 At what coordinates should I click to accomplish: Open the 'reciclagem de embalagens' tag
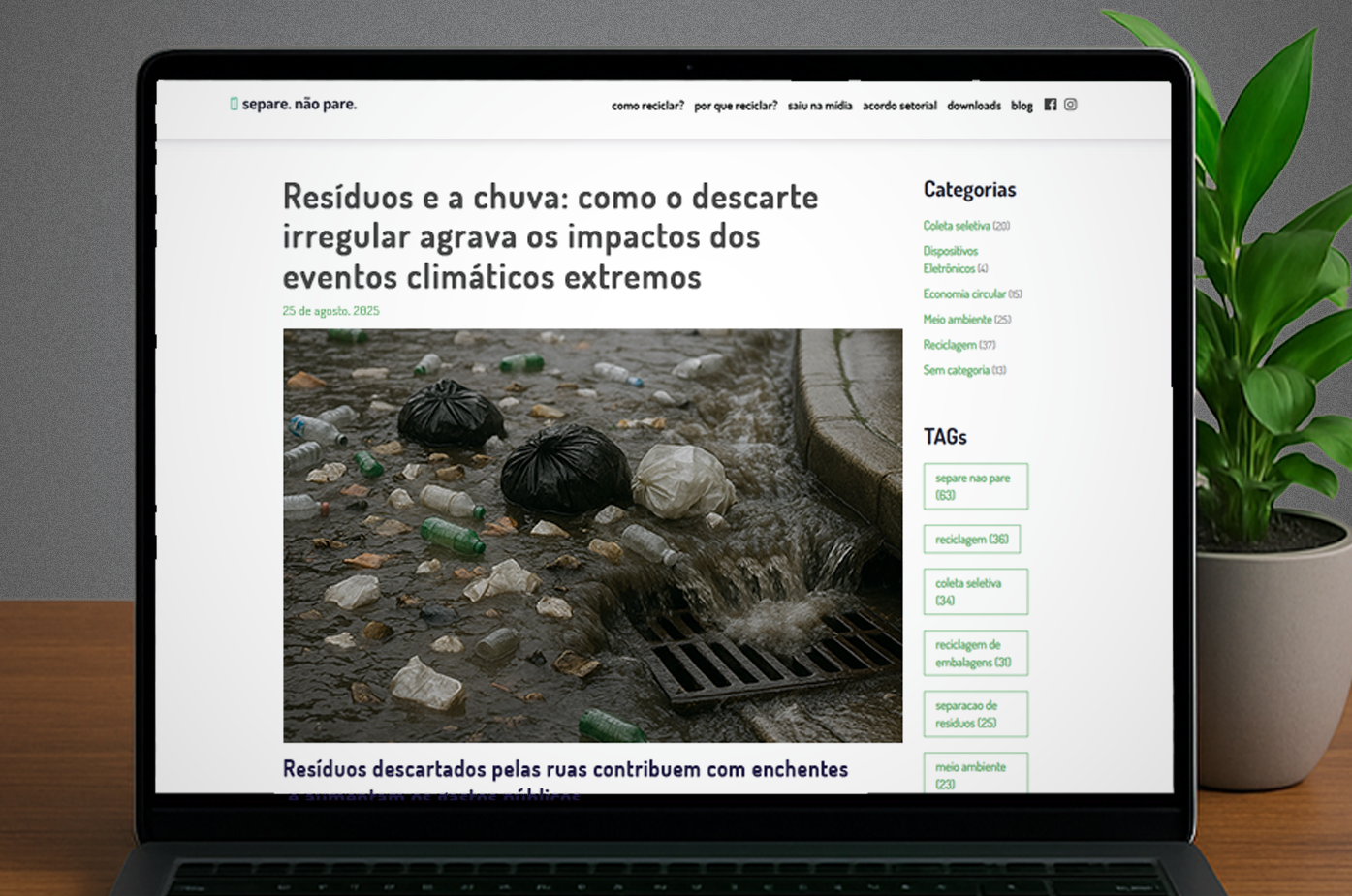975,654
